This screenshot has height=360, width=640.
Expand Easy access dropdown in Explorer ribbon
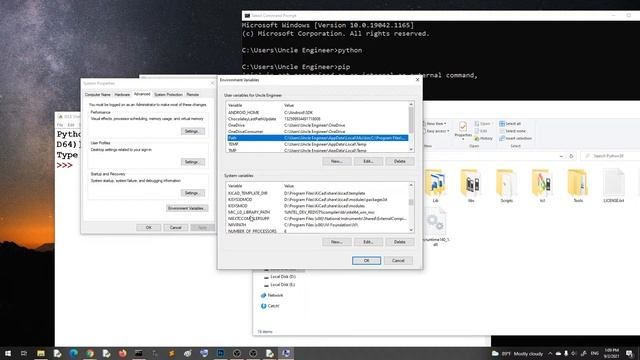436,131
